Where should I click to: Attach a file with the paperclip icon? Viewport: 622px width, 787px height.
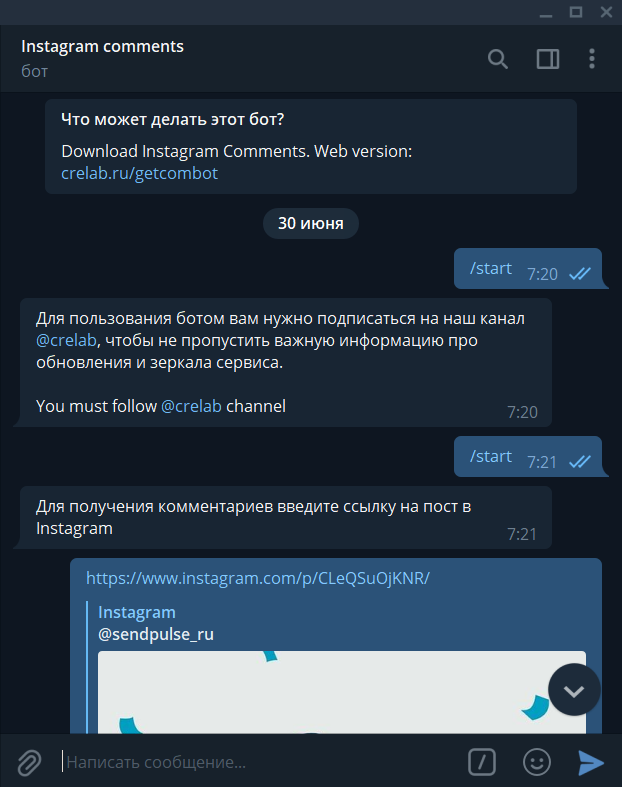[29, 762]
